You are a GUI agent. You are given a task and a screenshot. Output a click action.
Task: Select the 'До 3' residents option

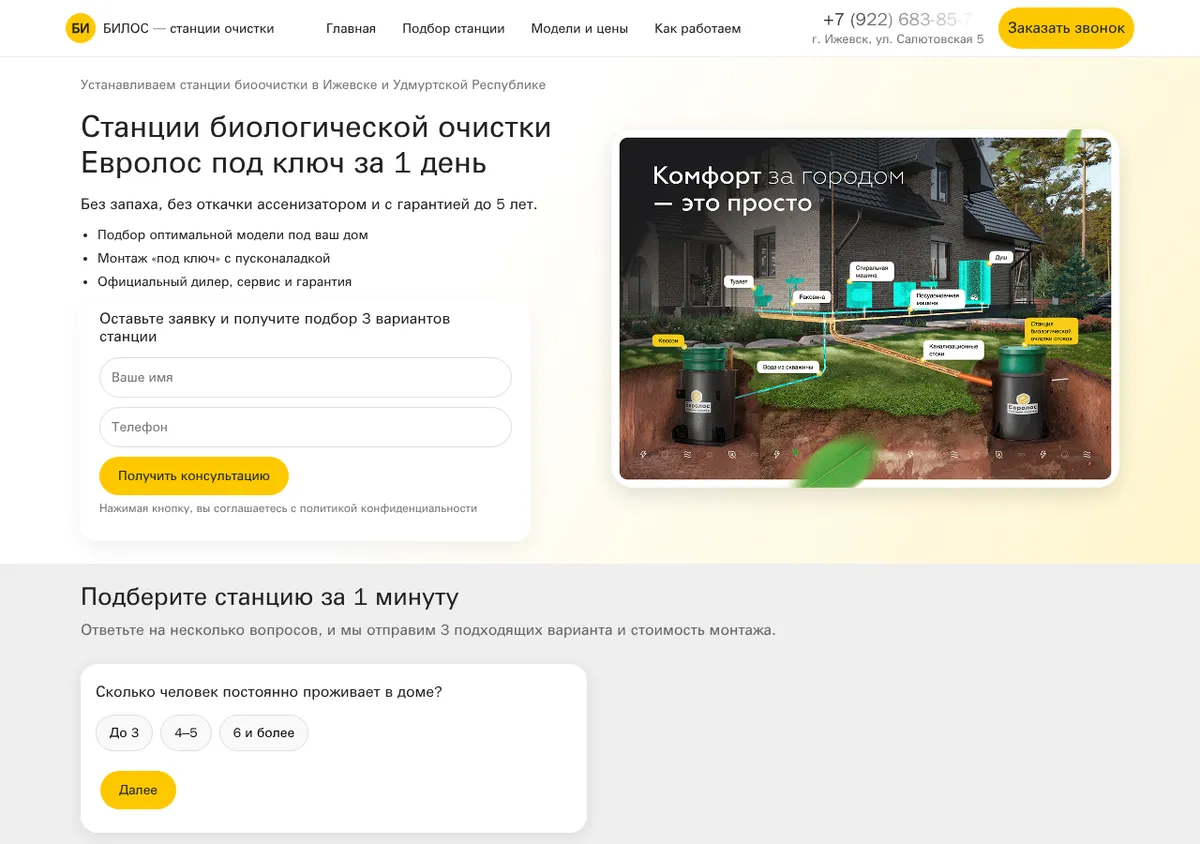click(124, 733)
